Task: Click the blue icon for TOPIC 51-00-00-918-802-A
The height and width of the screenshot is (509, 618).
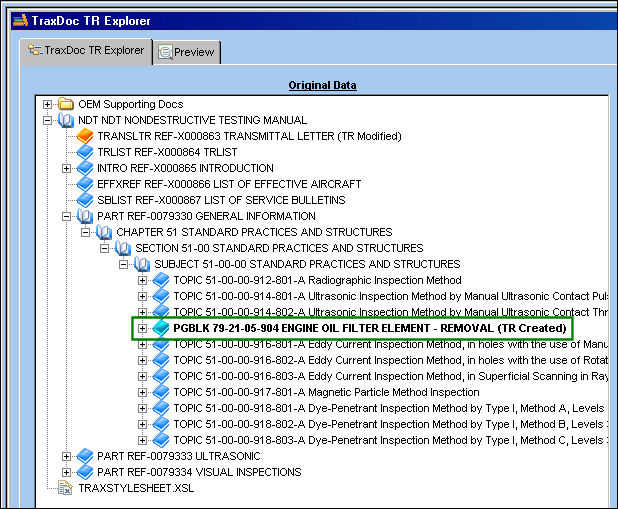Action: click(161, 425)
